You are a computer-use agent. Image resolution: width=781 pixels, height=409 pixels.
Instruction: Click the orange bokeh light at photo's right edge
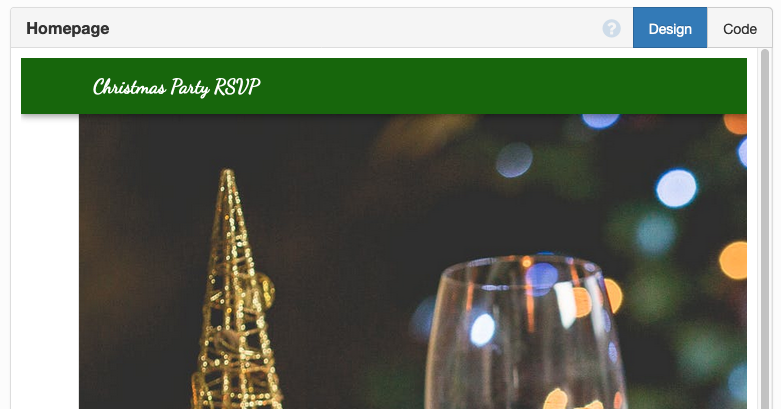pyautogui.click(x=734, y=260)
